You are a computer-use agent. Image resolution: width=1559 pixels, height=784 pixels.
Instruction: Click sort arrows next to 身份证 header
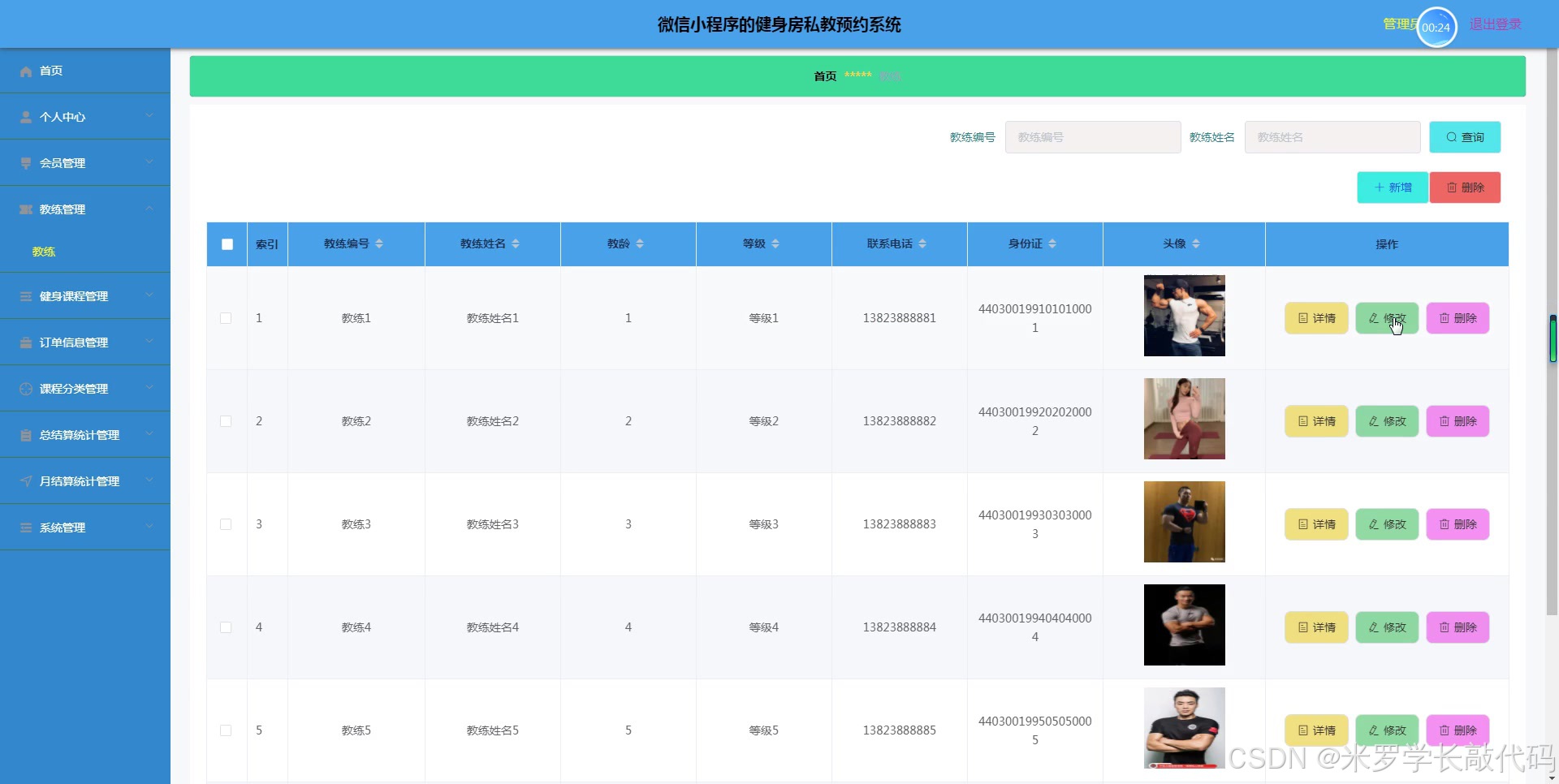(x=1052, y=243)
